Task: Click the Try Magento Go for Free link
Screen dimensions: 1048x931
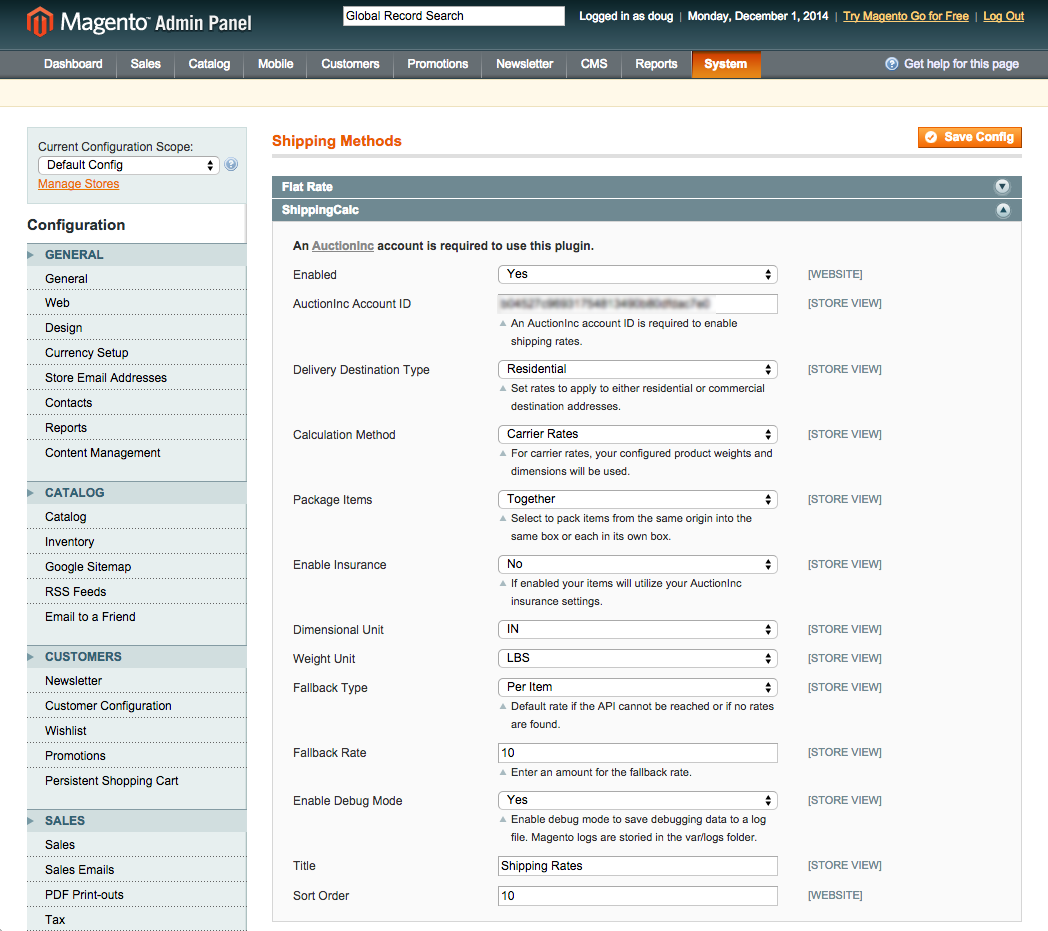Action: [x=906, y=16]
